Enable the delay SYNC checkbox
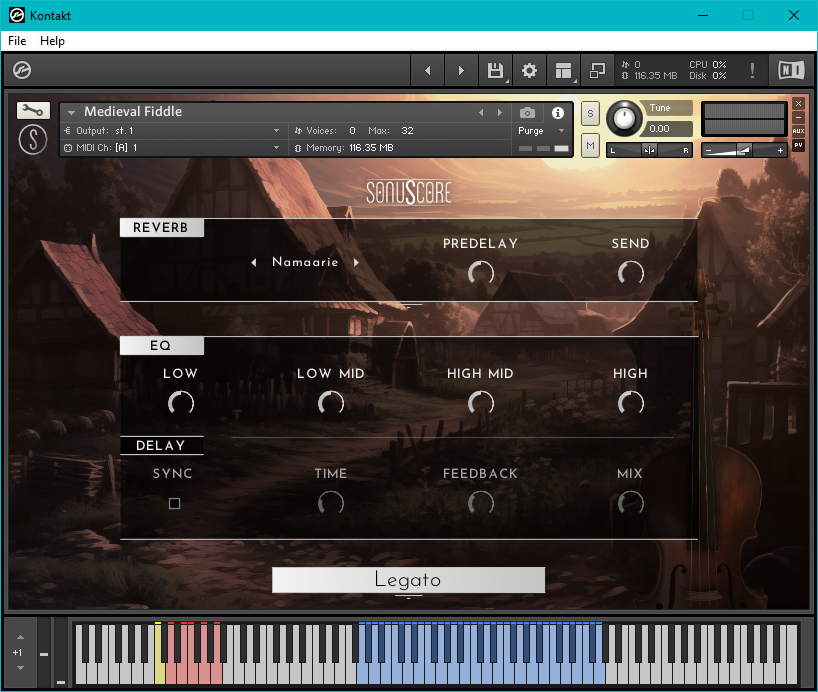The height and width of the screenshot is (692, 818). 174,504
